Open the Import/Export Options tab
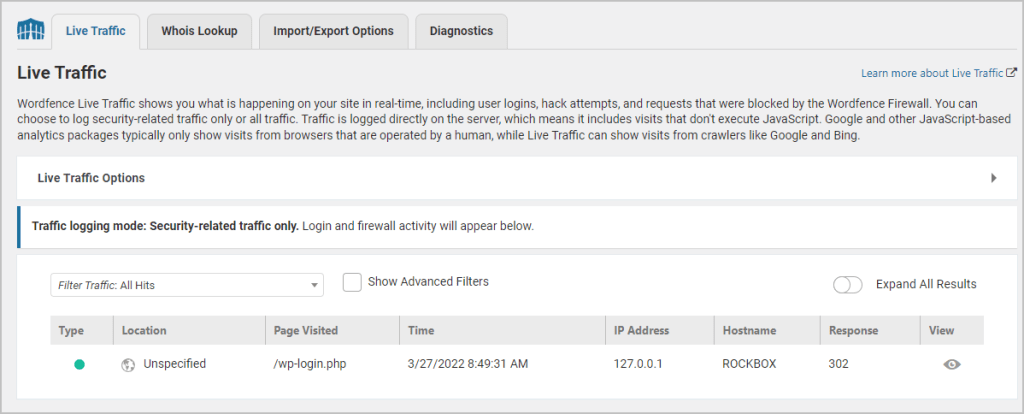Image resolution: width=1024 pixels, height=414 pixels. (334, 31)
